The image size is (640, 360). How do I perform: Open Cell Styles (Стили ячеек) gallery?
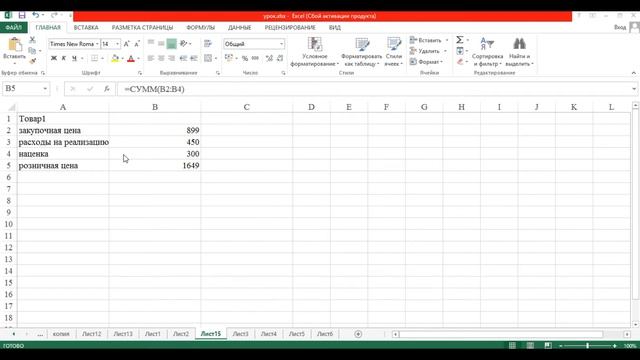coord(393,52)
